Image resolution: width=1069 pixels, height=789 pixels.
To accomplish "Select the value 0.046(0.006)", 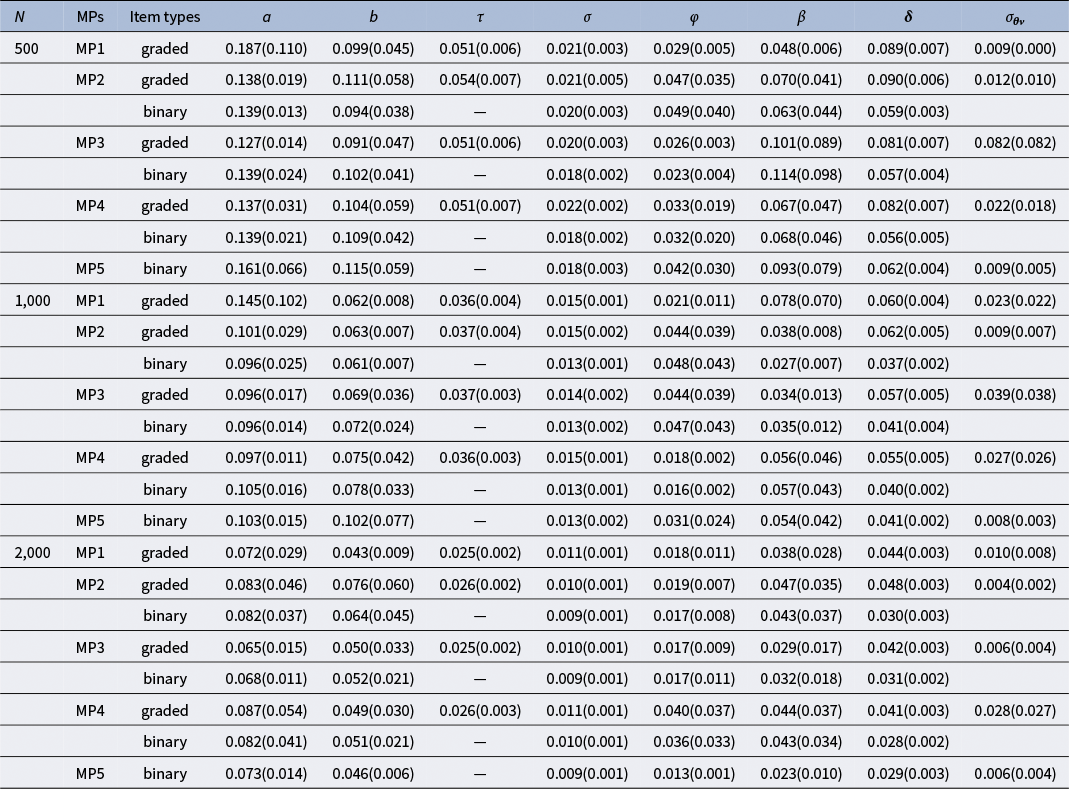I will (374, 773).
